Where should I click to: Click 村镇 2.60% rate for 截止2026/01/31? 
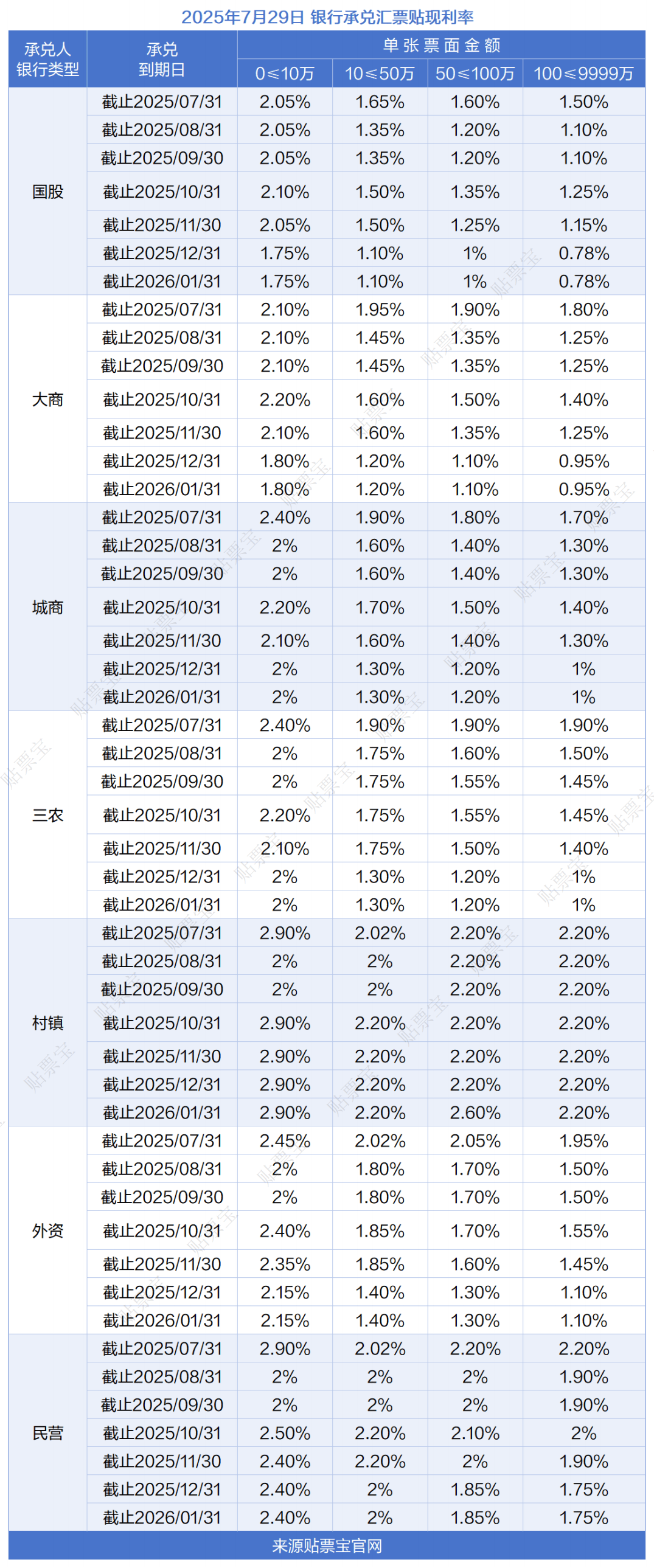tap(475, 1112)
